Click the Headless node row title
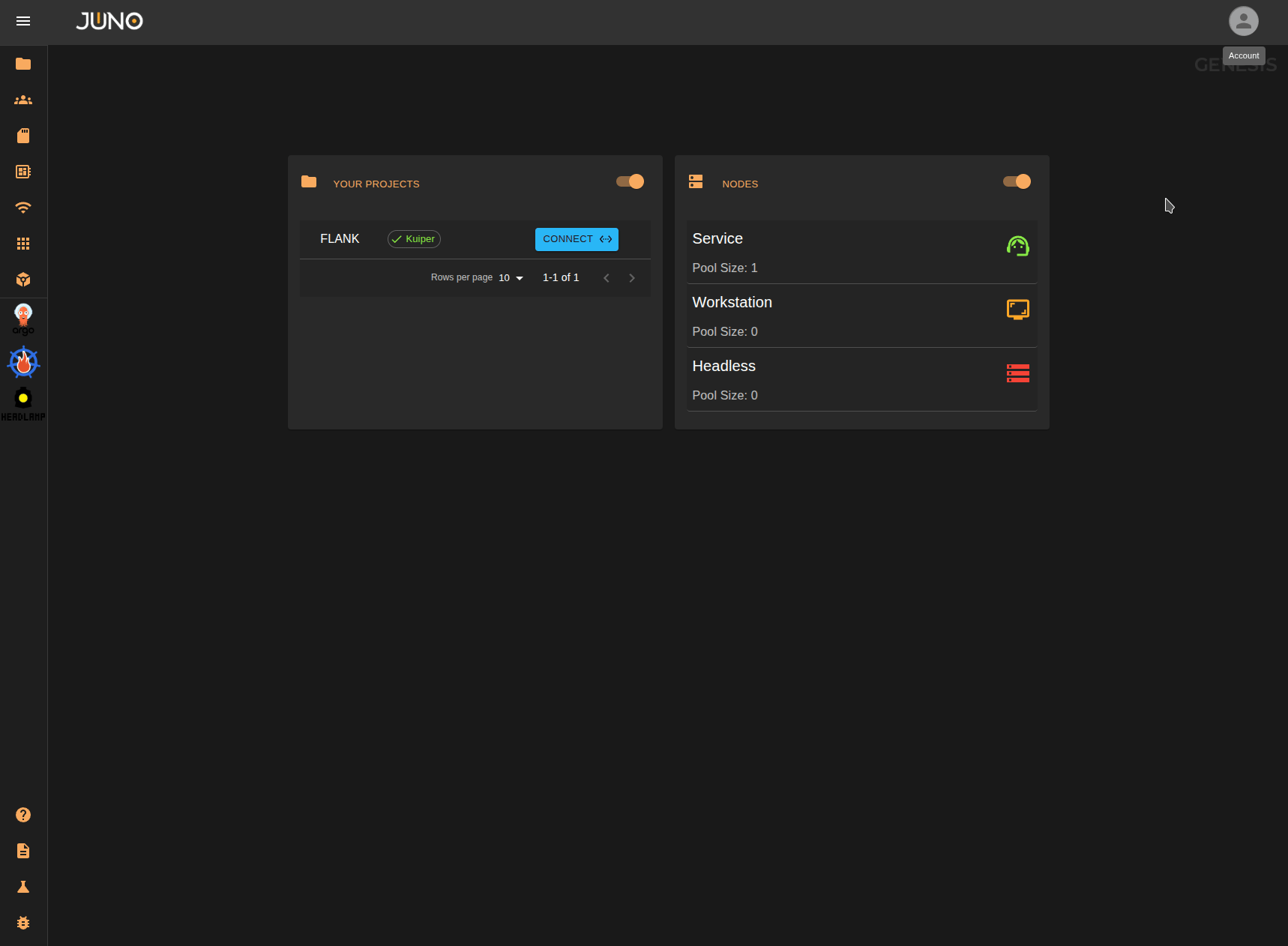Viewport: 1288px width, 946px height. coord(723,366)
